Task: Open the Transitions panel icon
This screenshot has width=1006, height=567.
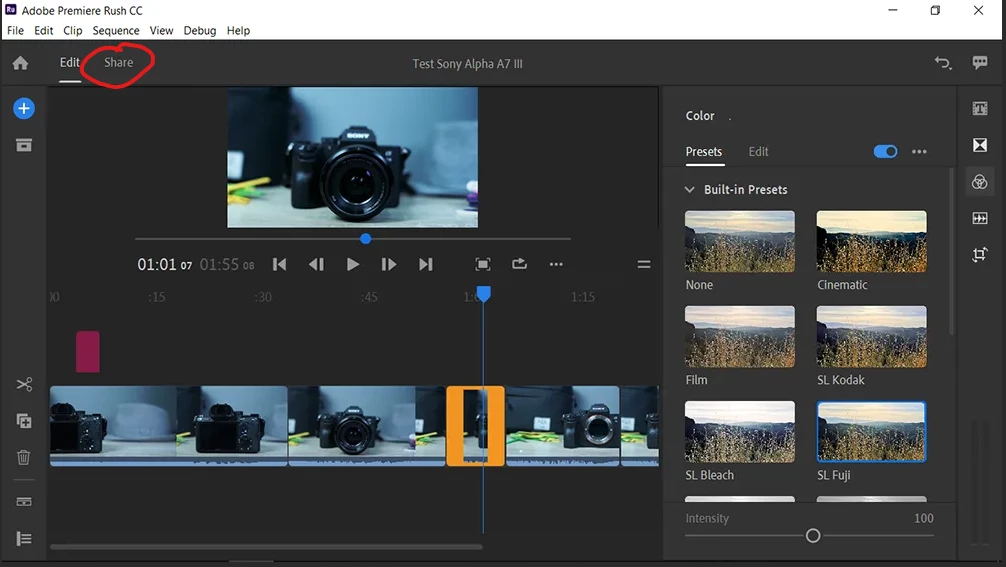Action: tap(979, 145)
